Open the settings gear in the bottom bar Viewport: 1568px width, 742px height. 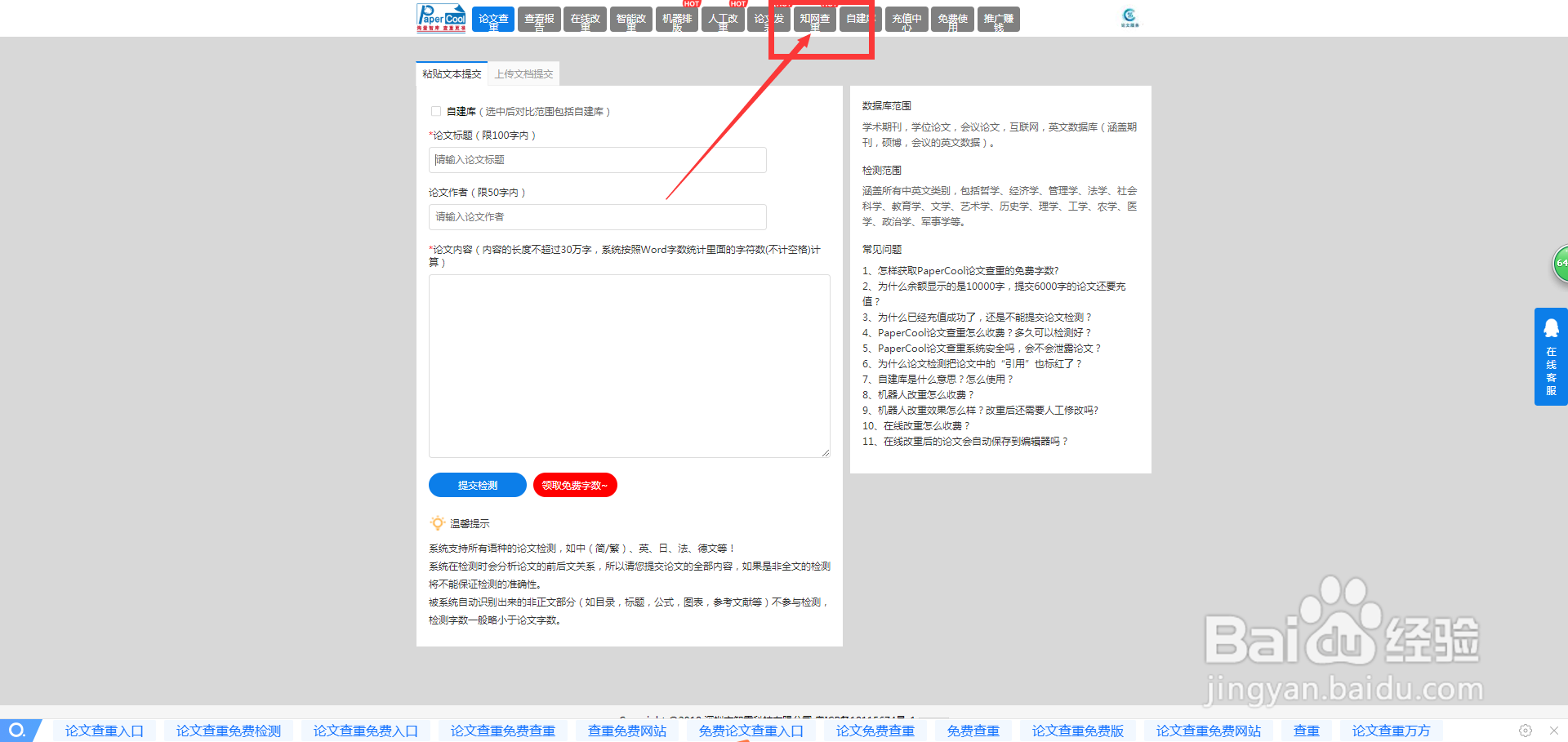(x=1524, y=731)
